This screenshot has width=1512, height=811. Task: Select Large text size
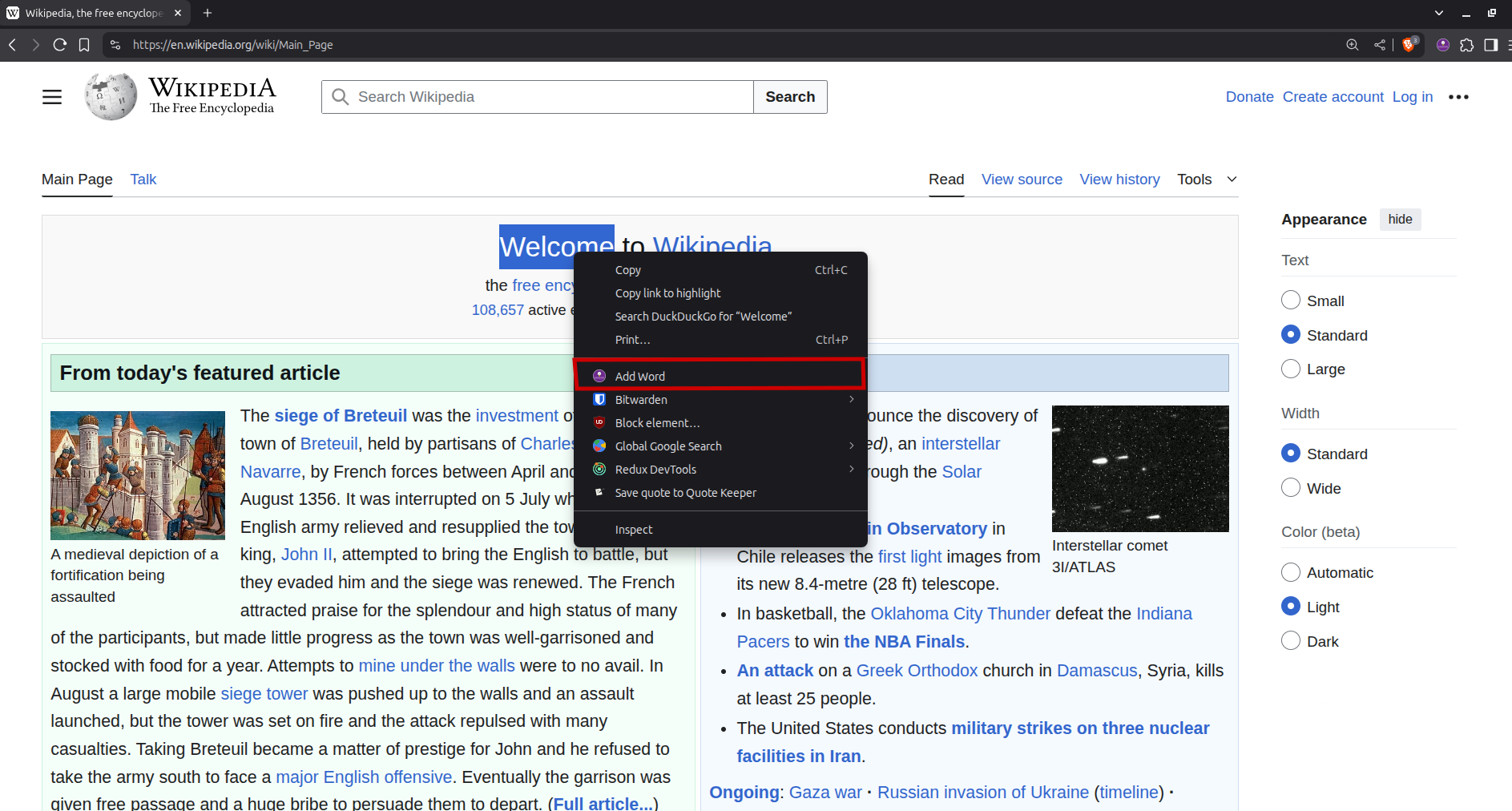(1291, 369)
